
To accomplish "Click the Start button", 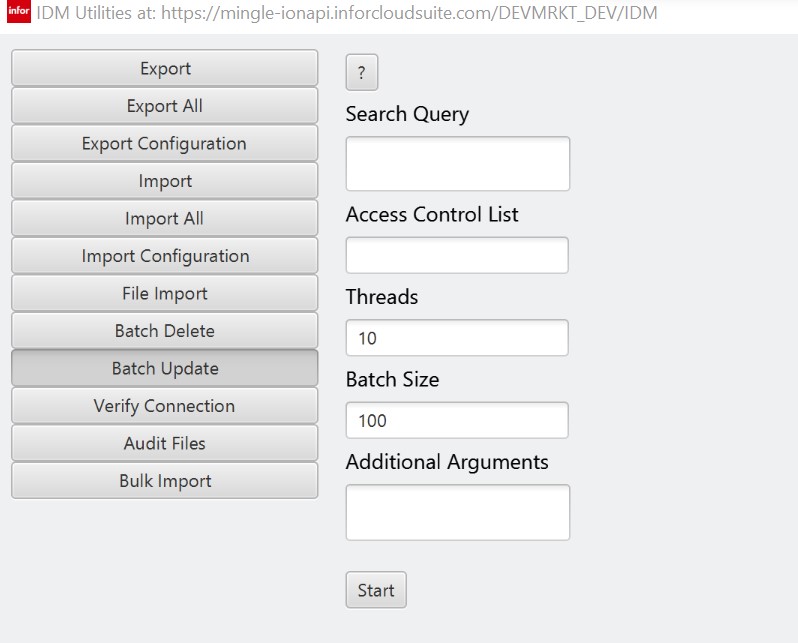I will coord(376,590).
